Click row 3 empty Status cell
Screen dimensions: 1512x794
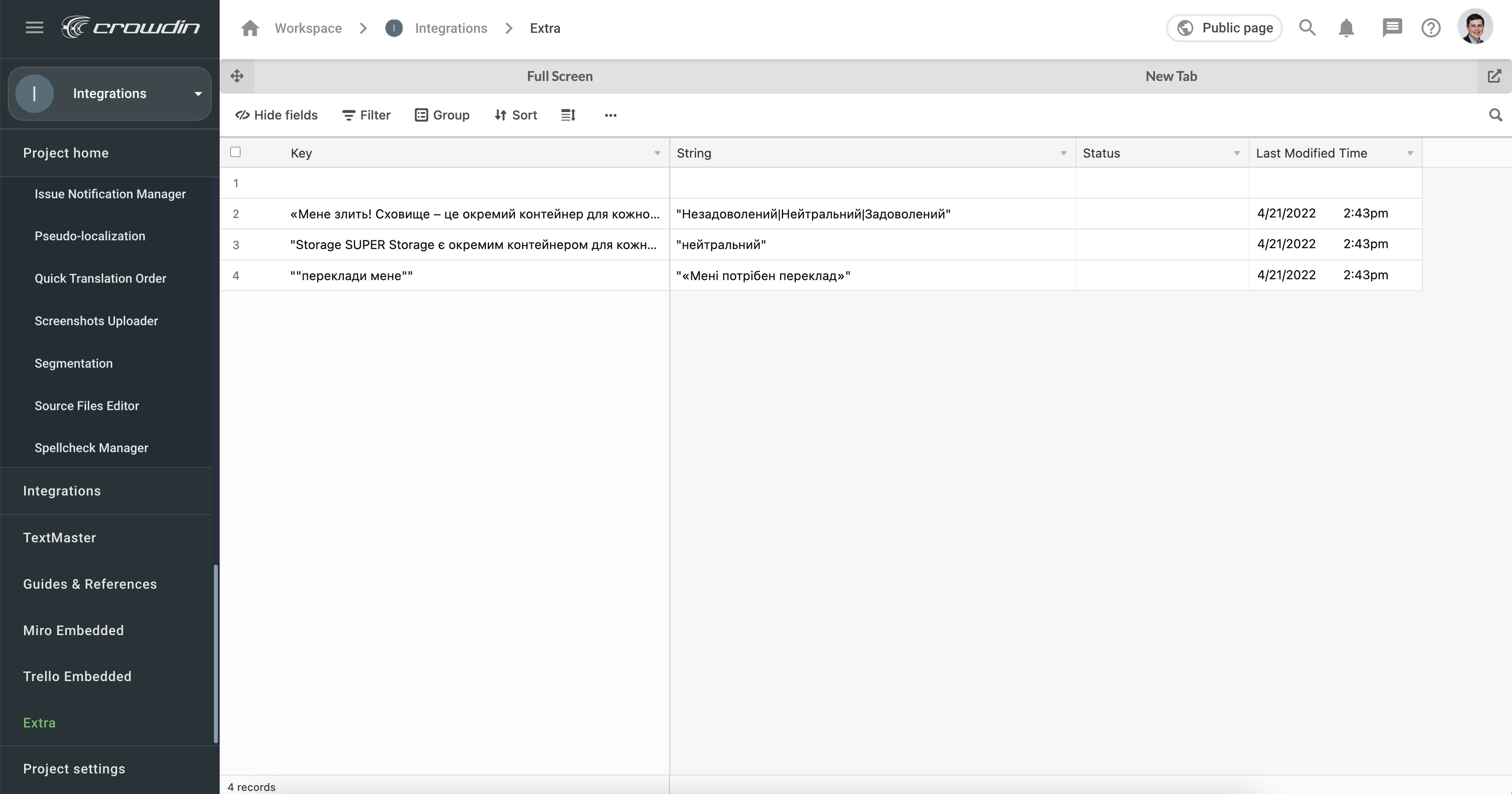pos(1162,245)
